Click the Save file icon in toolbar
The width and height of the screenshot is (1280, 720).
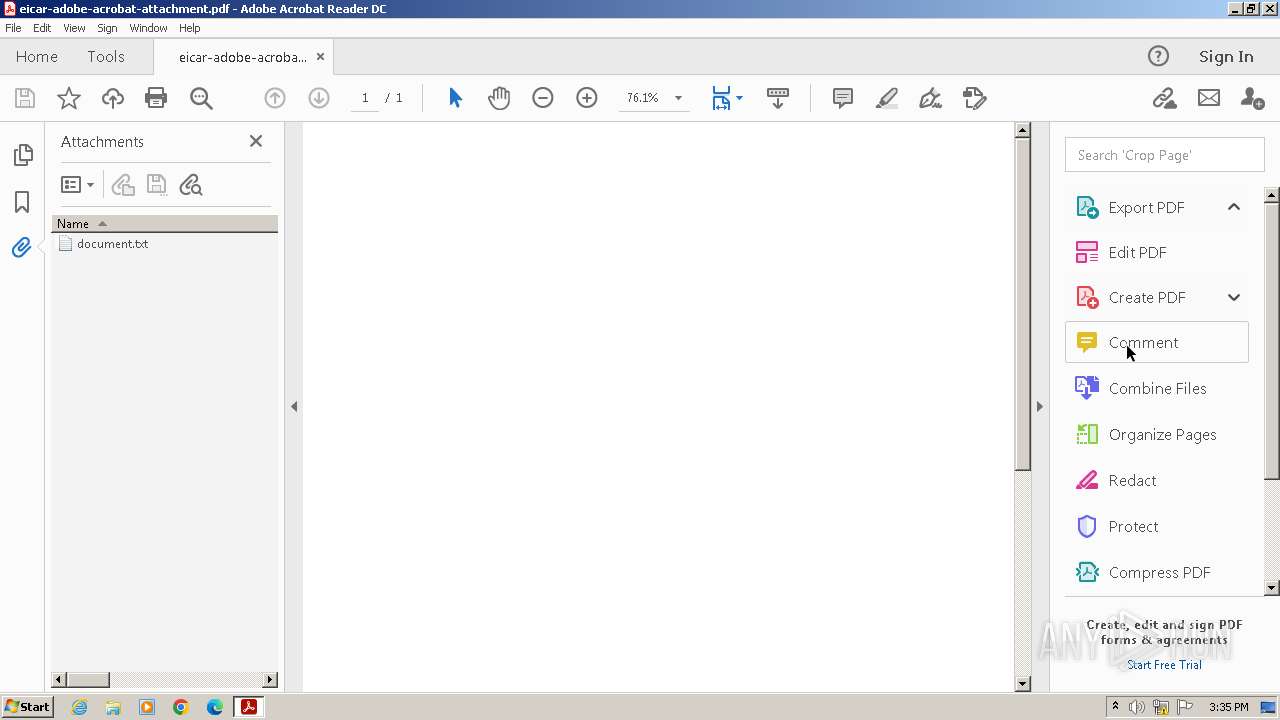25,98
